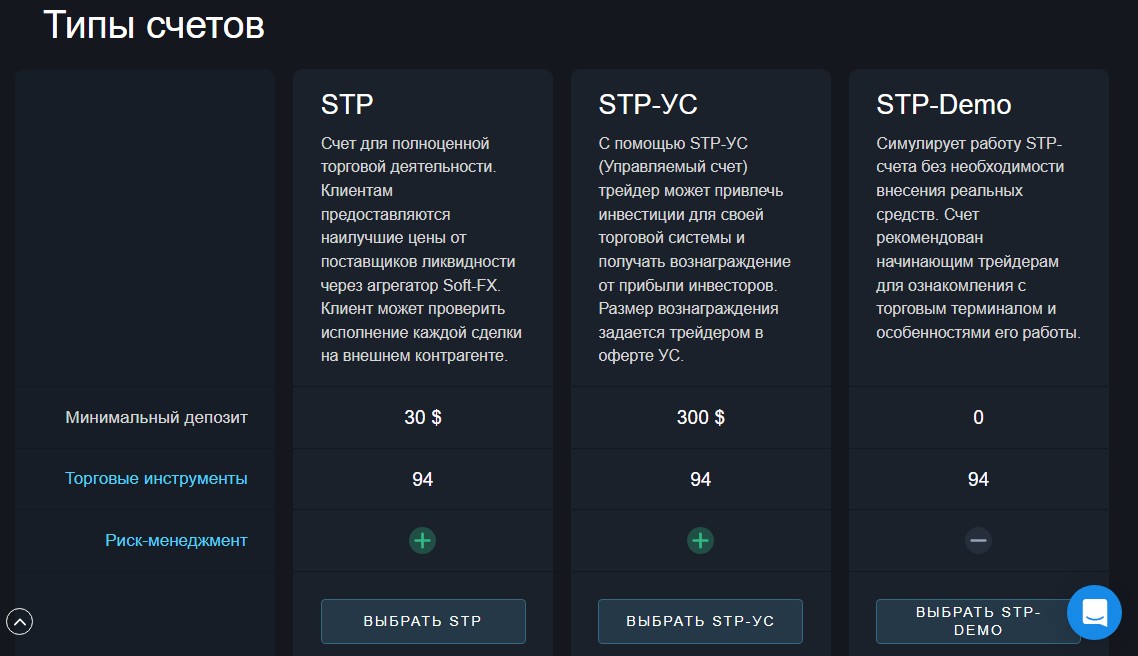This screenshot has height=656, width=1138.
Task: Click the 0 deposit value for STP-Demo
Action: (978, 418)
